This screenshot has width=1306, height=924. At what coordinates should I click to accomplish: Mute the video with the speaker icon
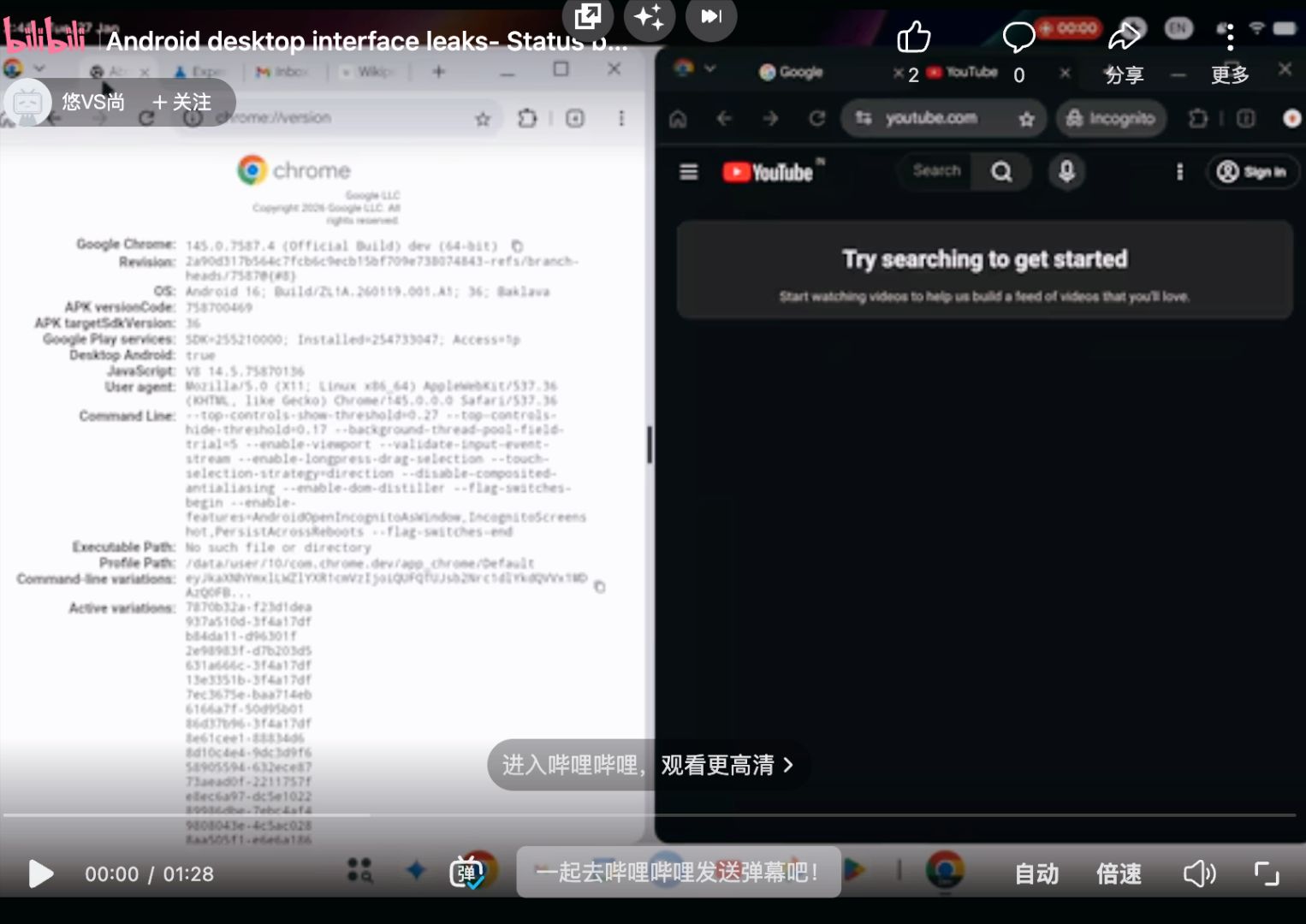(1200, 874)
